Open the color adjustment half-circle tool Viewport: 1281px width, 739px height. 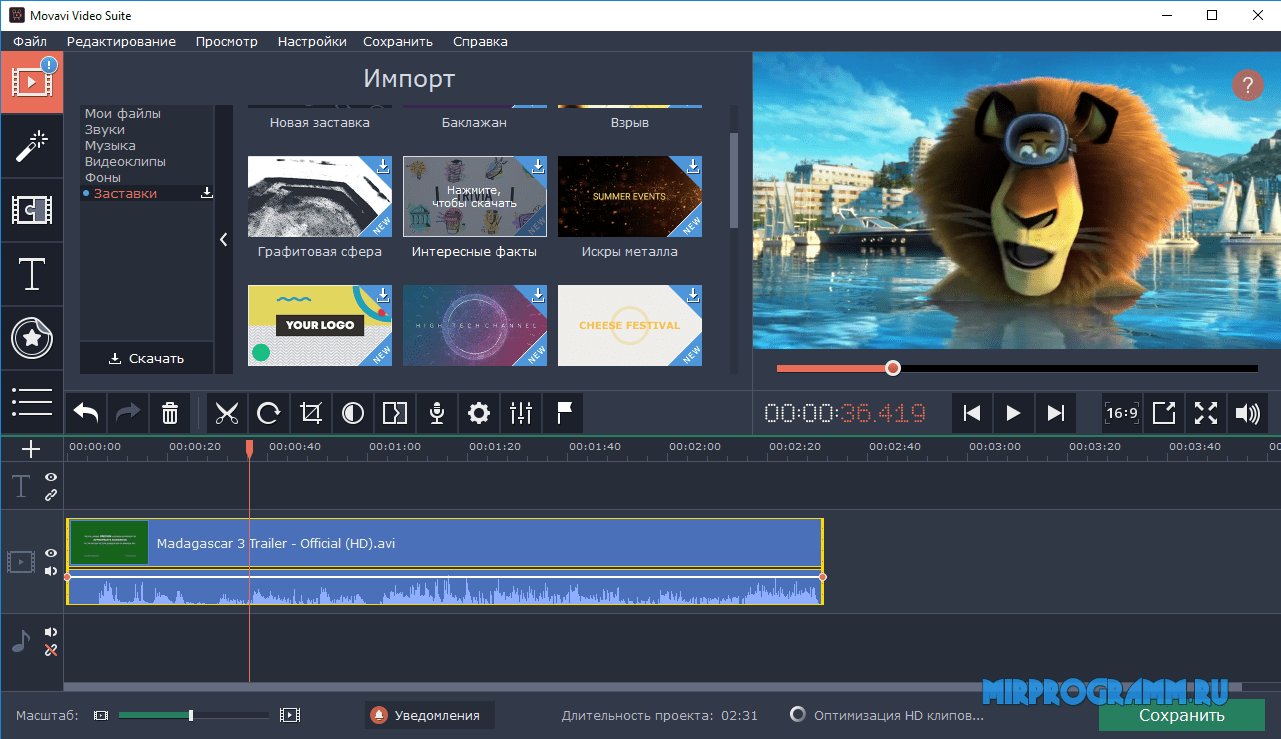(353, 413)
